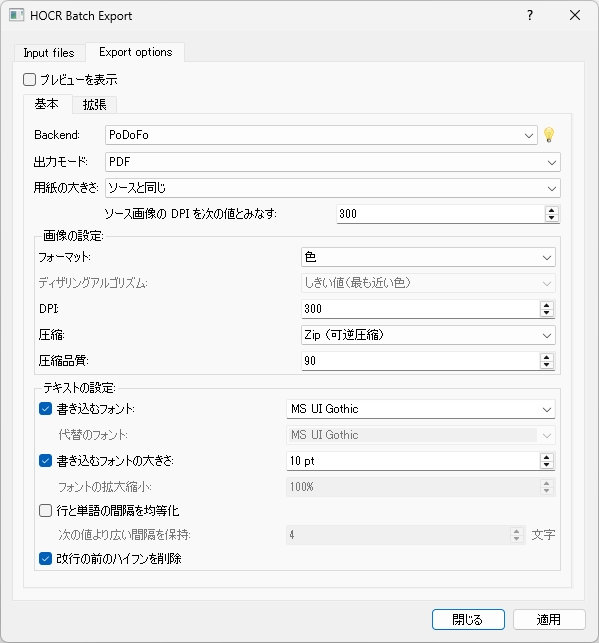
Task: Click the ソース画像の DPI を次の値とみなす label
Action: 191,214
